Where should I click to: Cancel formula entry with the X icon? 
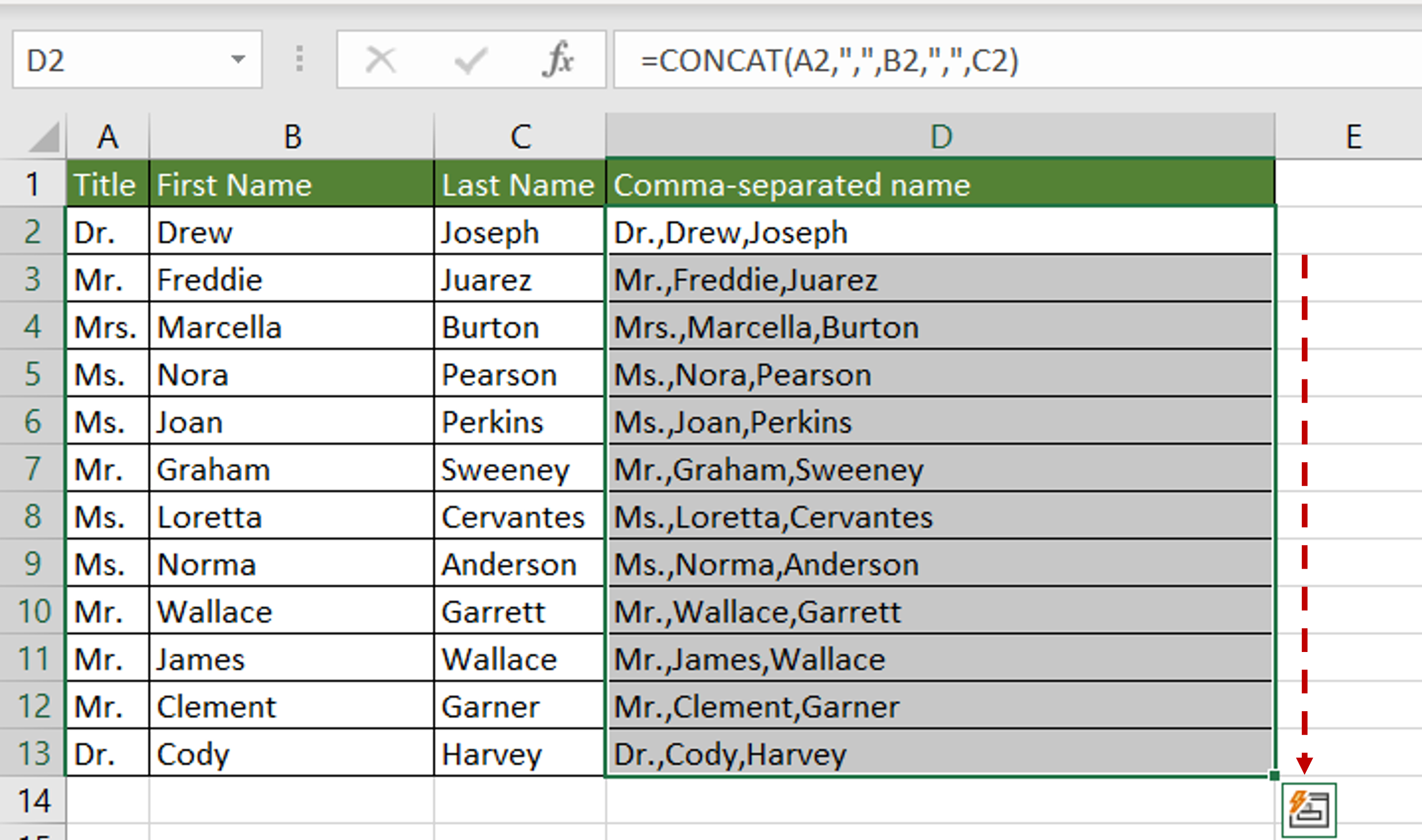click(x=381, y=60)
